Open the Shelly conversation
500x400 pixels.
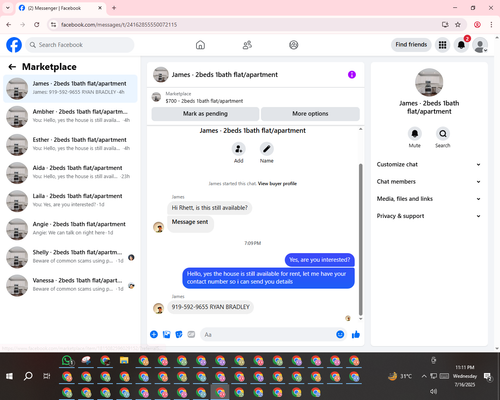[70, 257]
